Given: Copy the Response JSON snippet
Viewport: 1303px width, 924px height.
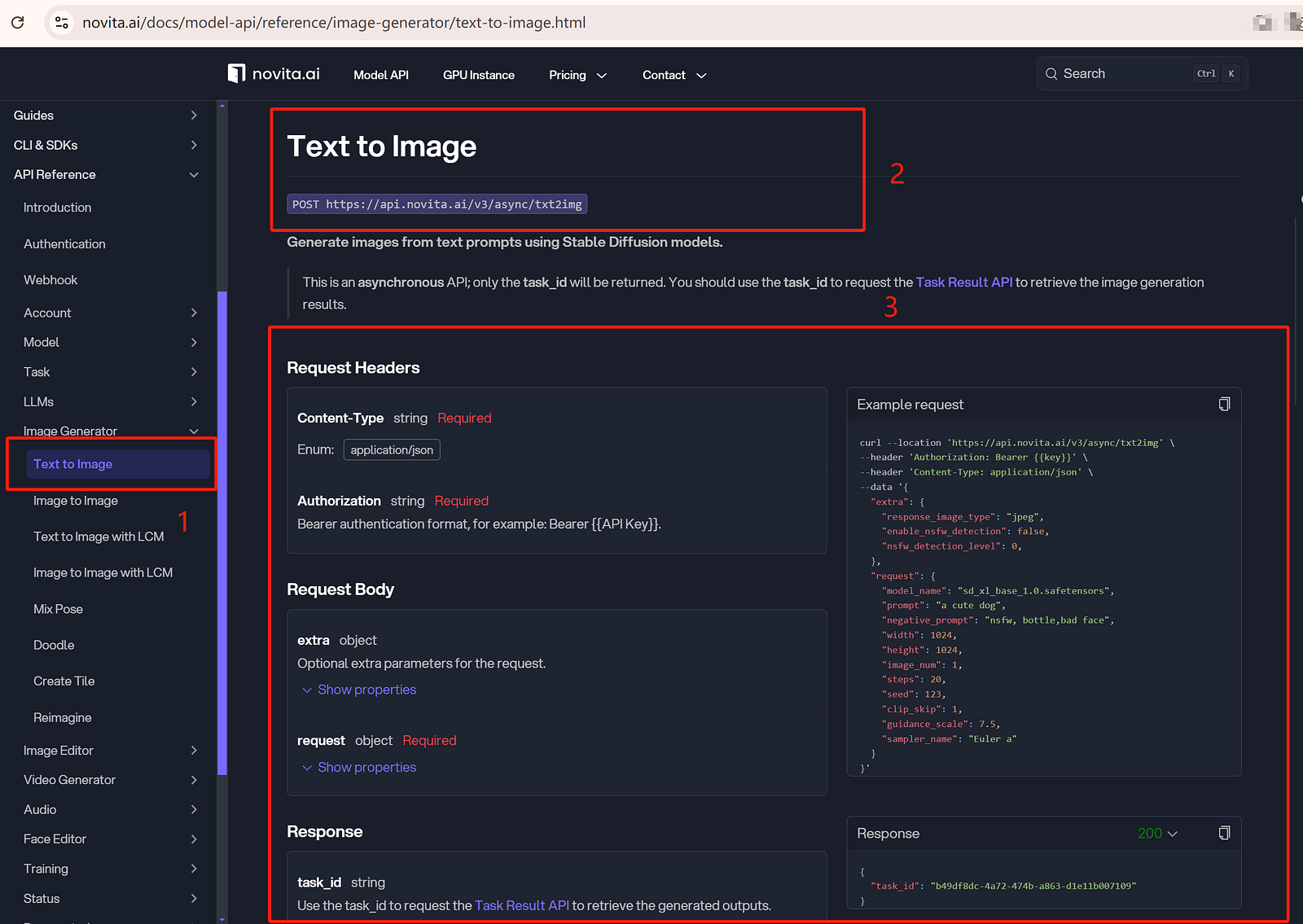Looking at the screenshot, I should point(1224,833).
